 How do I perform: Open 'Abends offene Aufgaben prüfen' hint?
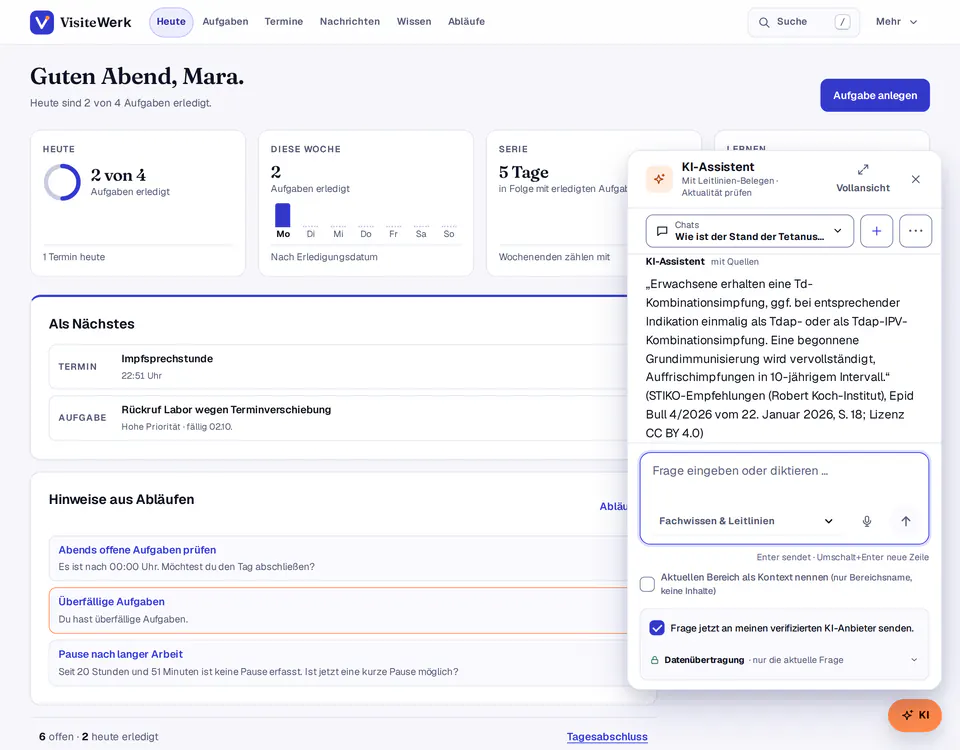tap(137, 550)
